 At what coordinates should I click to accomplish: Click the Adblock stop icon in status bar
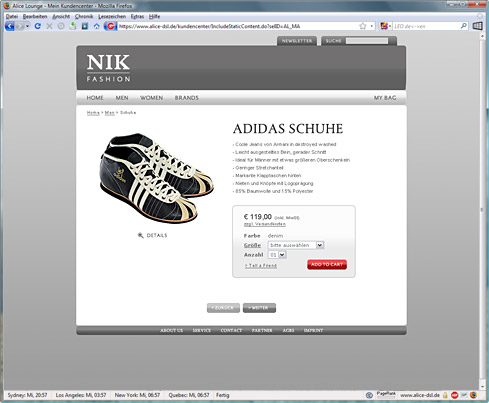coord(455,395)
